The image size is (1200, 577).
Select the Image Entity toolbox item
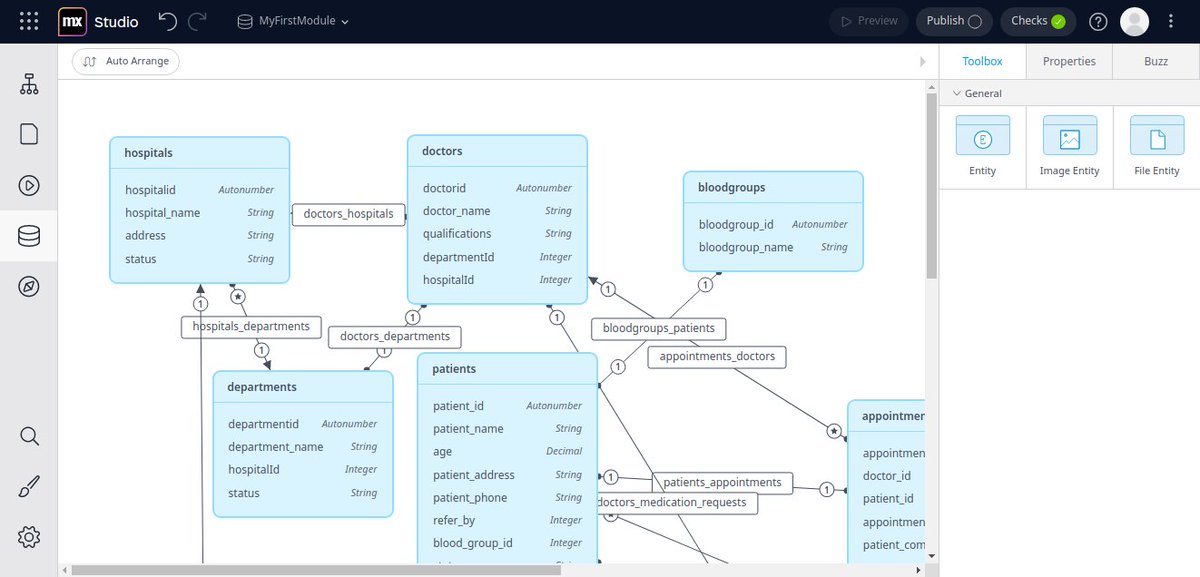(x=1070, y=147)
